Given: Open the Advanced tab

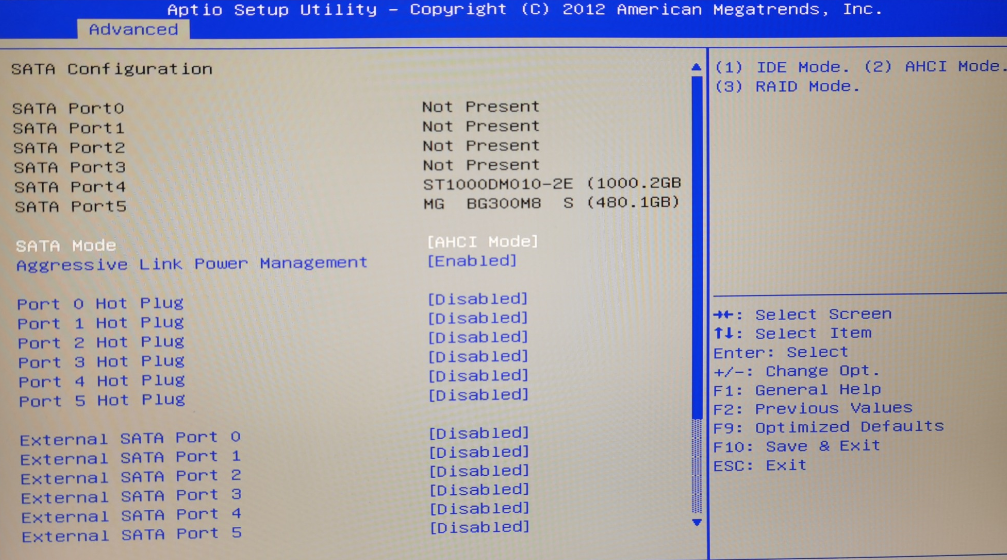Looking at the screenshot, I should pyautogui.click(x=133, y=30).
